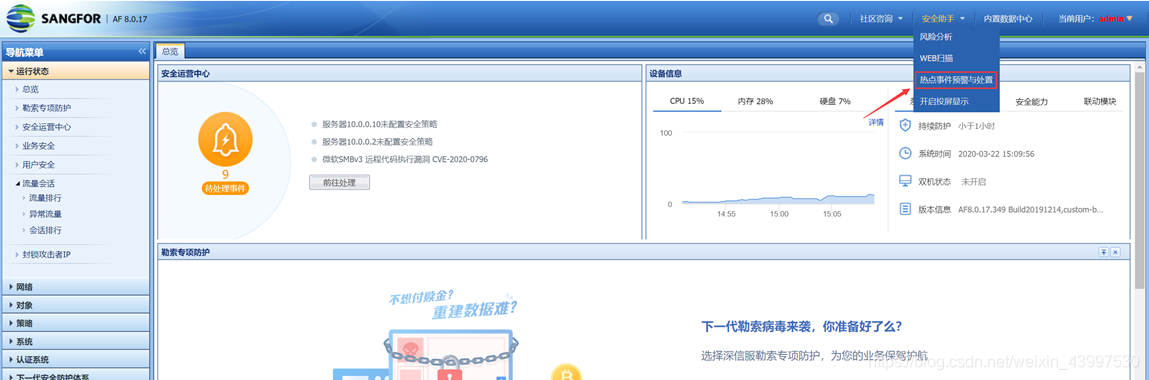Click the shield icon beside 持续防护

[905, 125]
